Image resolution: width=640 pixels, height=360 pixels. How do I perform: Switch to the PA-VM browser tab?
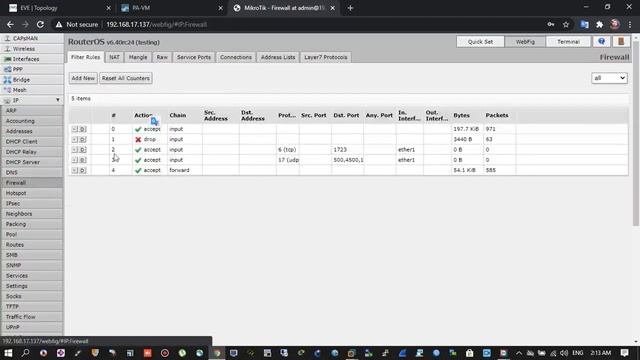tap(171, 8)
